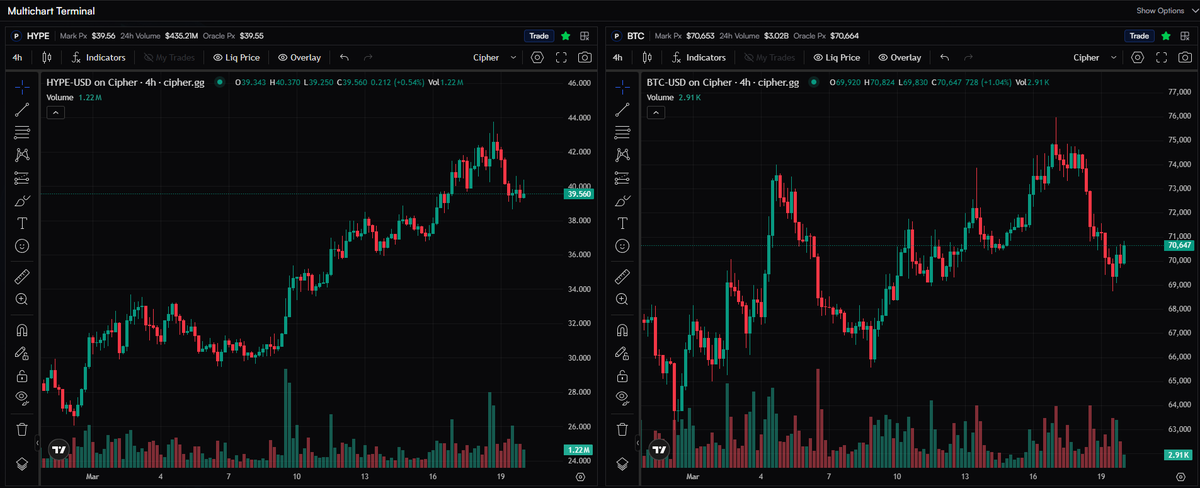The image size is (1200, 488).
Task: Choose the Text tool in BTC chart sidebar
Action: (x=622, y=222)
